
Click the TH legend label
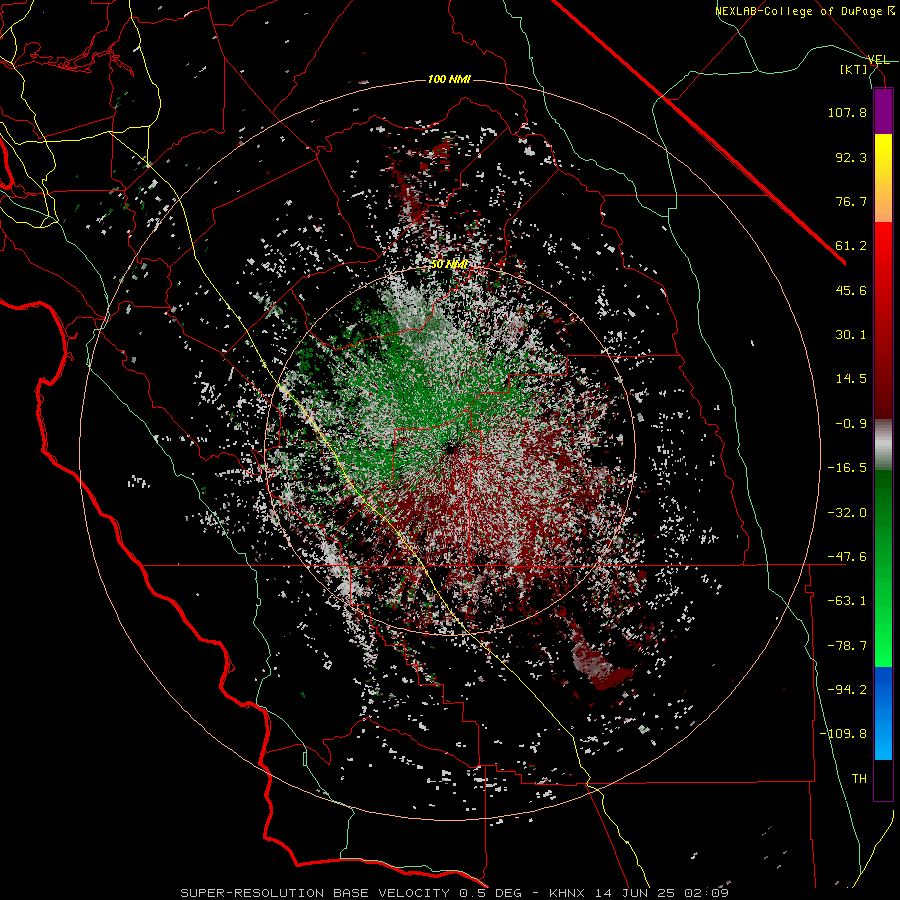click(859, 778)
